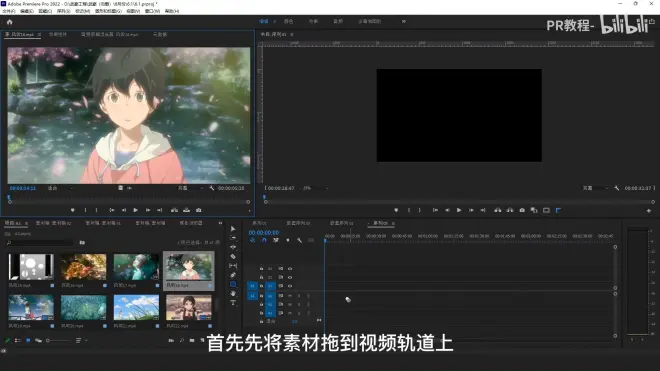Toggle V1 track output eye
Screen dimensions: 660x371
click(290, 286)
